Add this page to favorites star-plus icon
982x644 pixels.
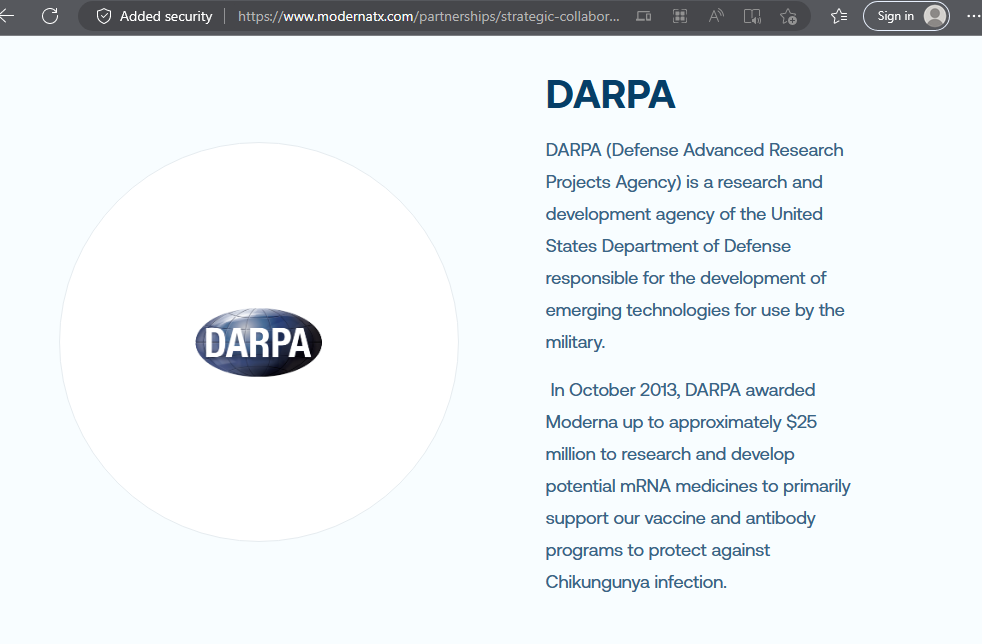point(788,16)
